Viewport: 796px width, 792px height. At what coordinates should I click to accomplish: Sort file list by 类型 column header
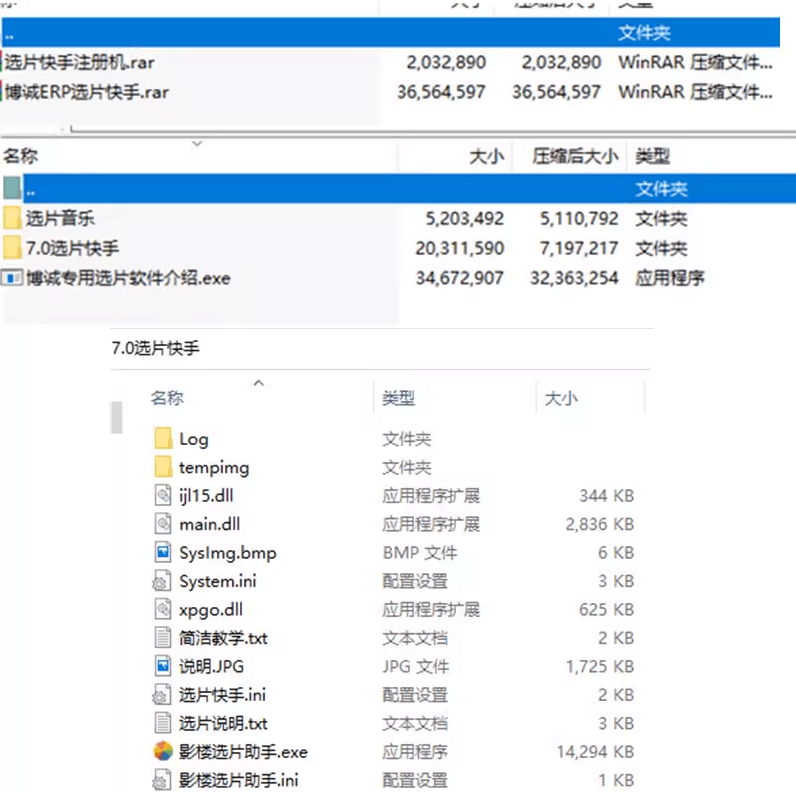tap(398, 398)
